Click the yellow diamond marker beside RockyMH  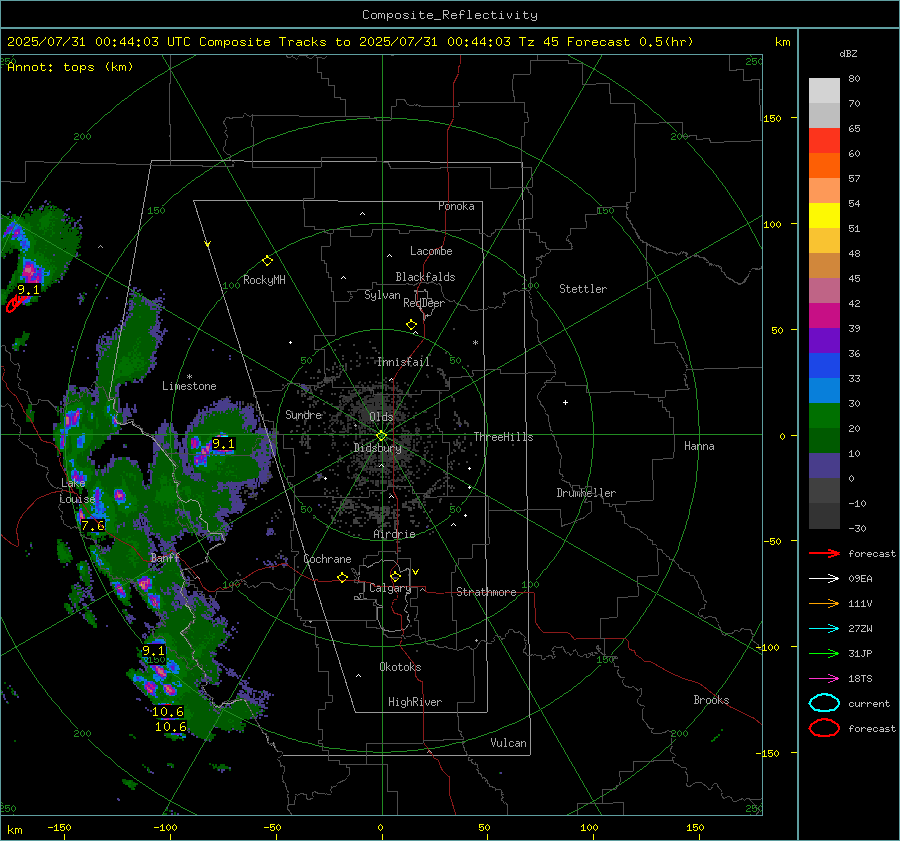(267, 261)
